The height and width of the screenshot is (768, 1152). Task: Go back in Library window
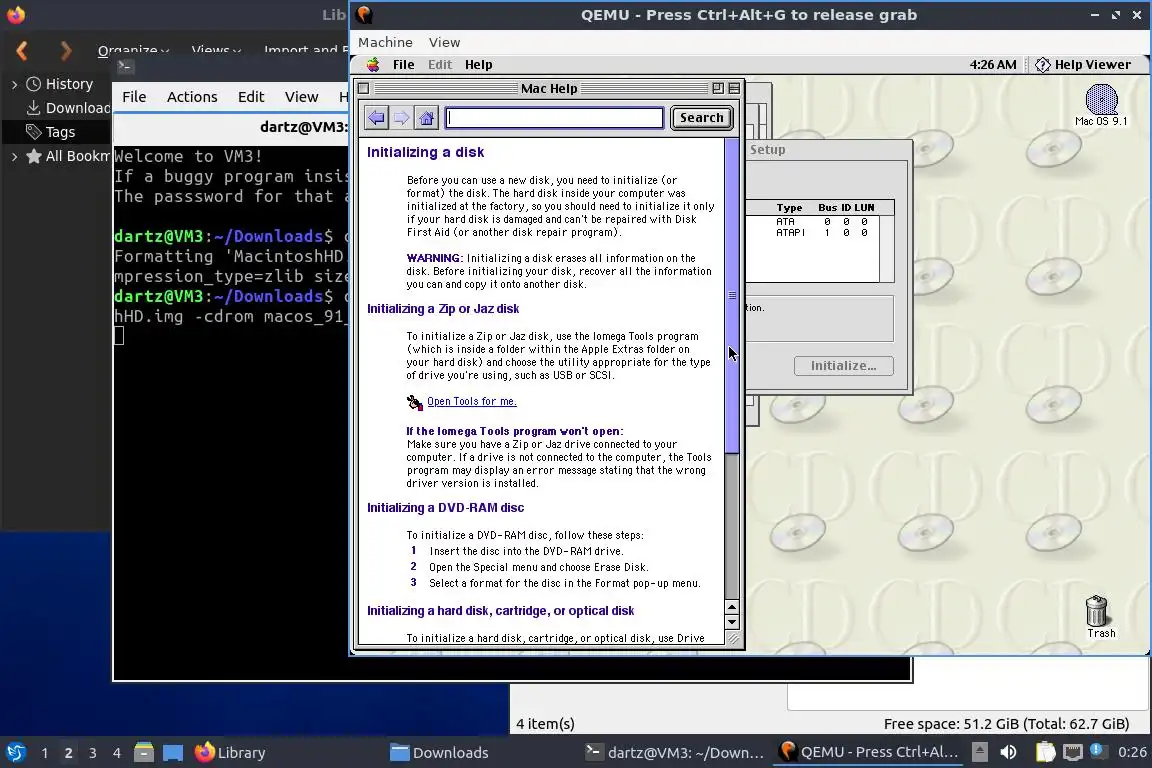21,51
